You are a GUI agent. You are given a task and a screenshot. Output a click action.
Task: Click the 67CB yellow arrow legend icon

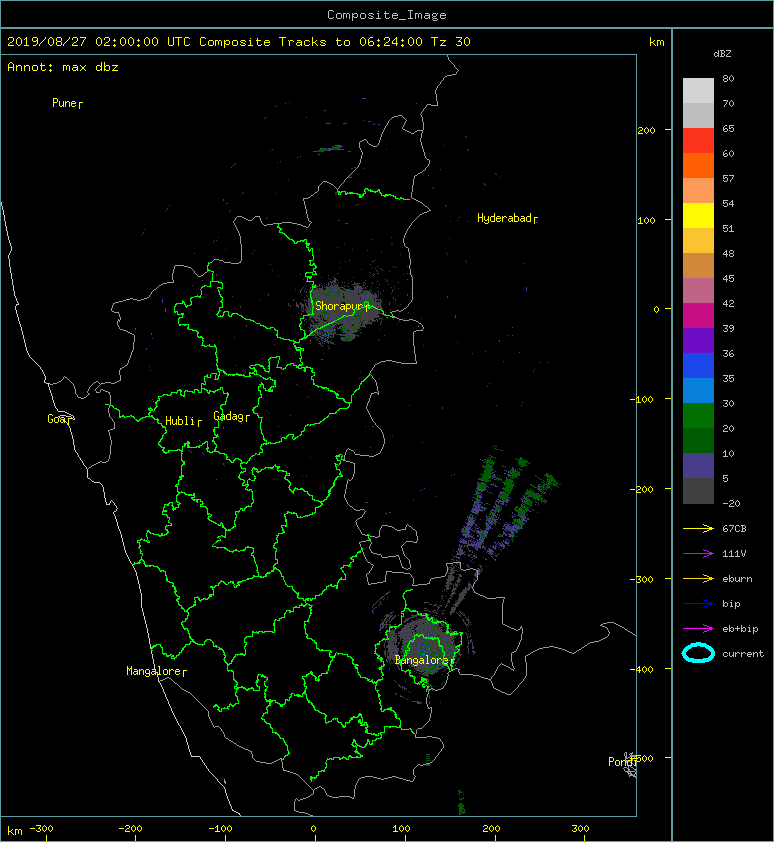pyautogui.click(x=698, y=529)
